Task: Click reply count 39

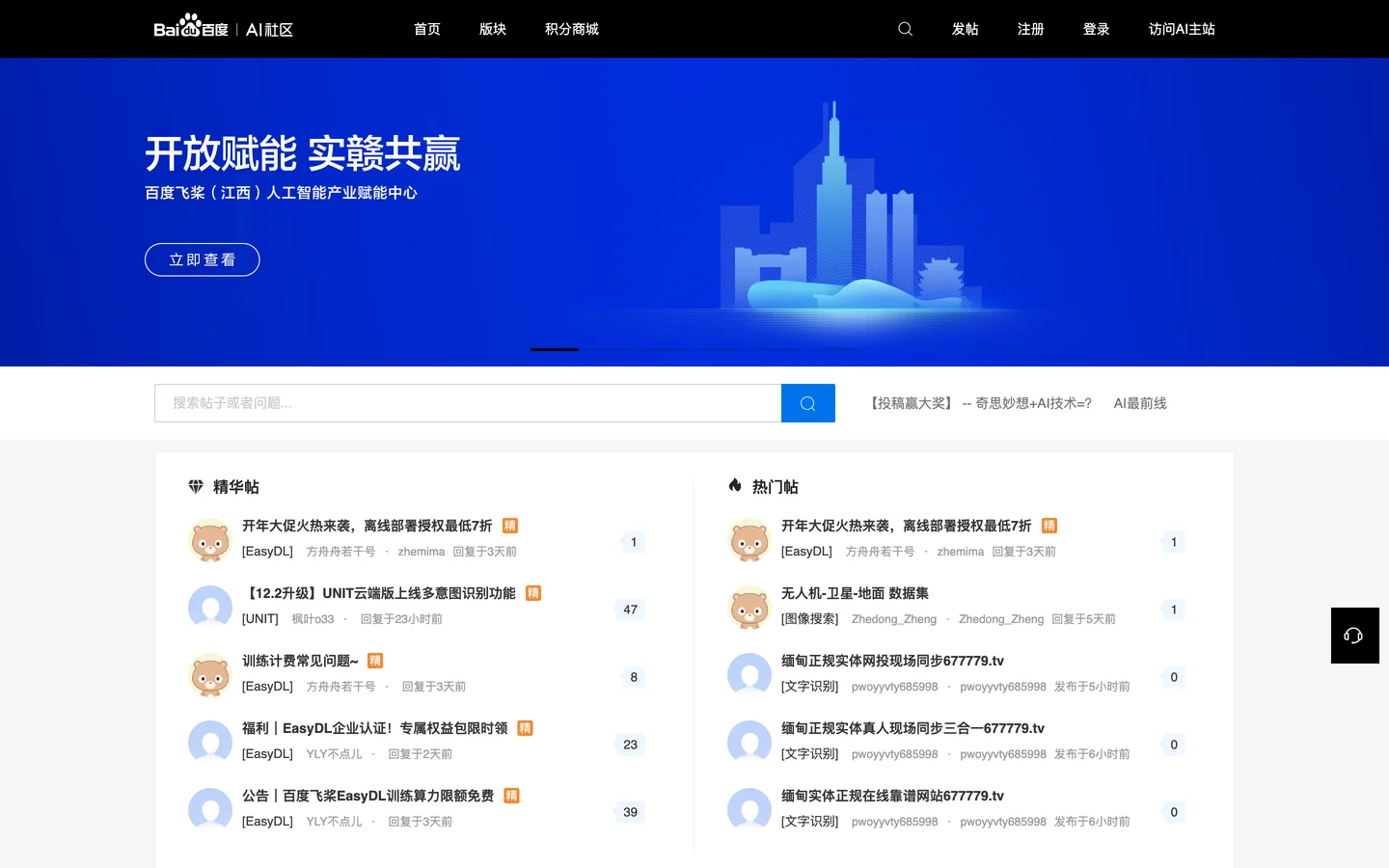Action: [x=630, y=812]
